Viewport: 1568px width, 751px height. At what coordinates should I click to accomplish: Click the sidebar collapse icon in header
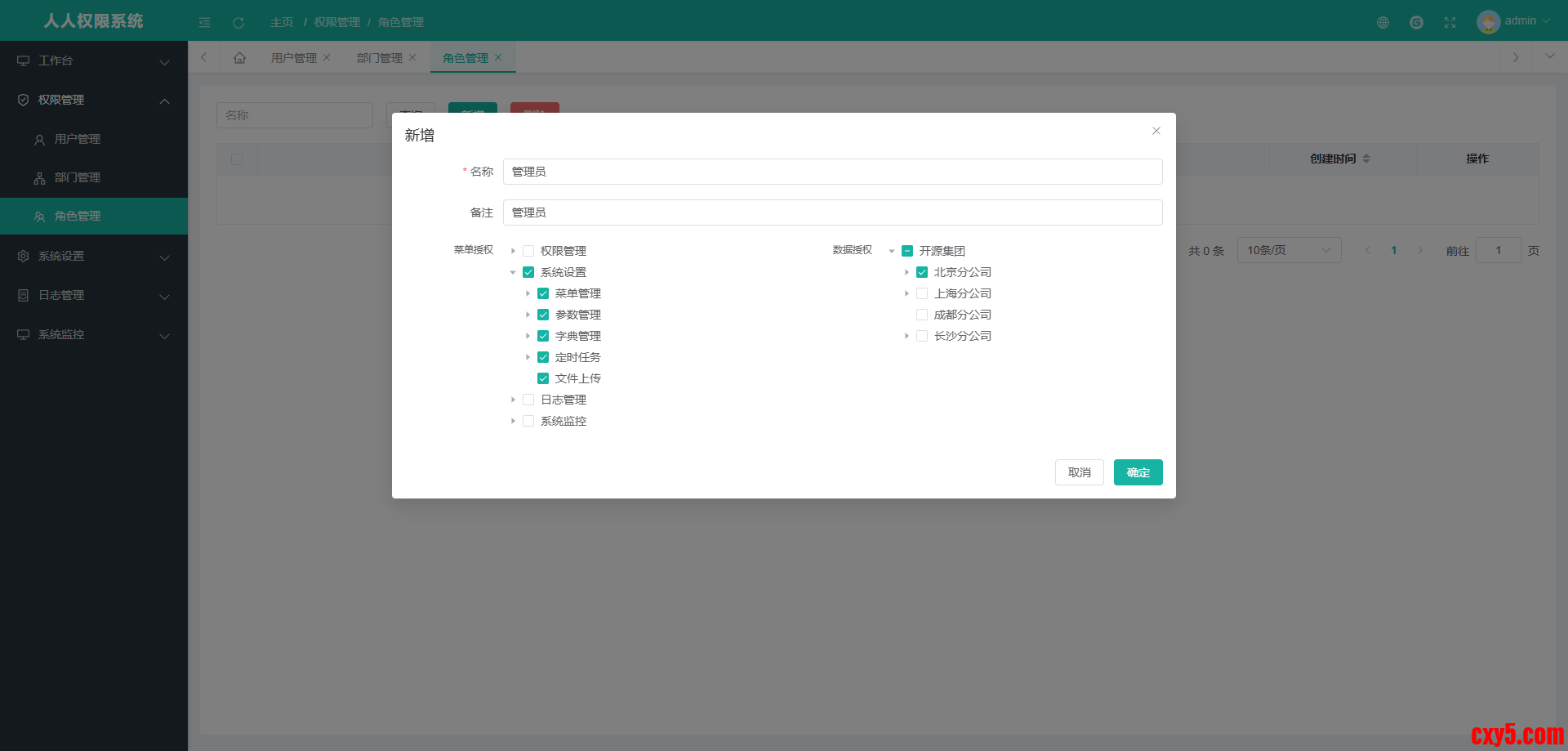(205, 22)
